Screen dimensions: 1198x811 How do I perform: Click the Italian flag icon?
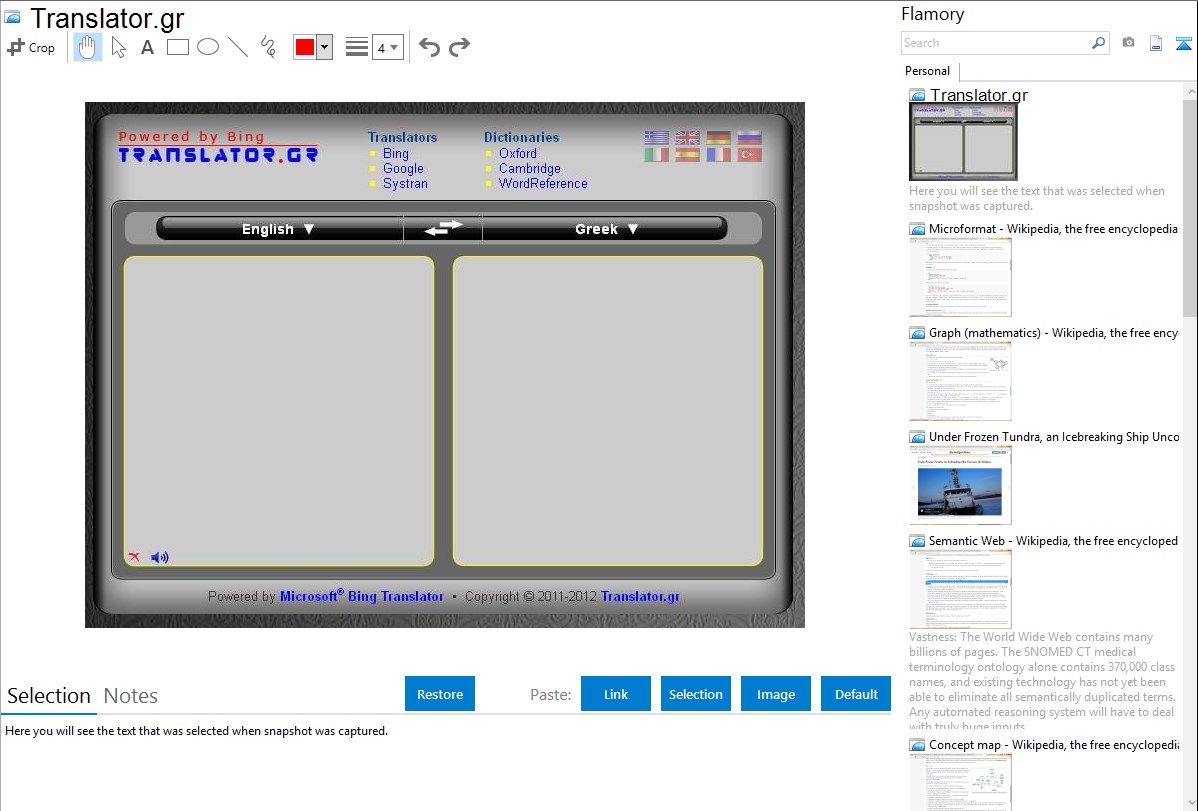click(656, 154)
